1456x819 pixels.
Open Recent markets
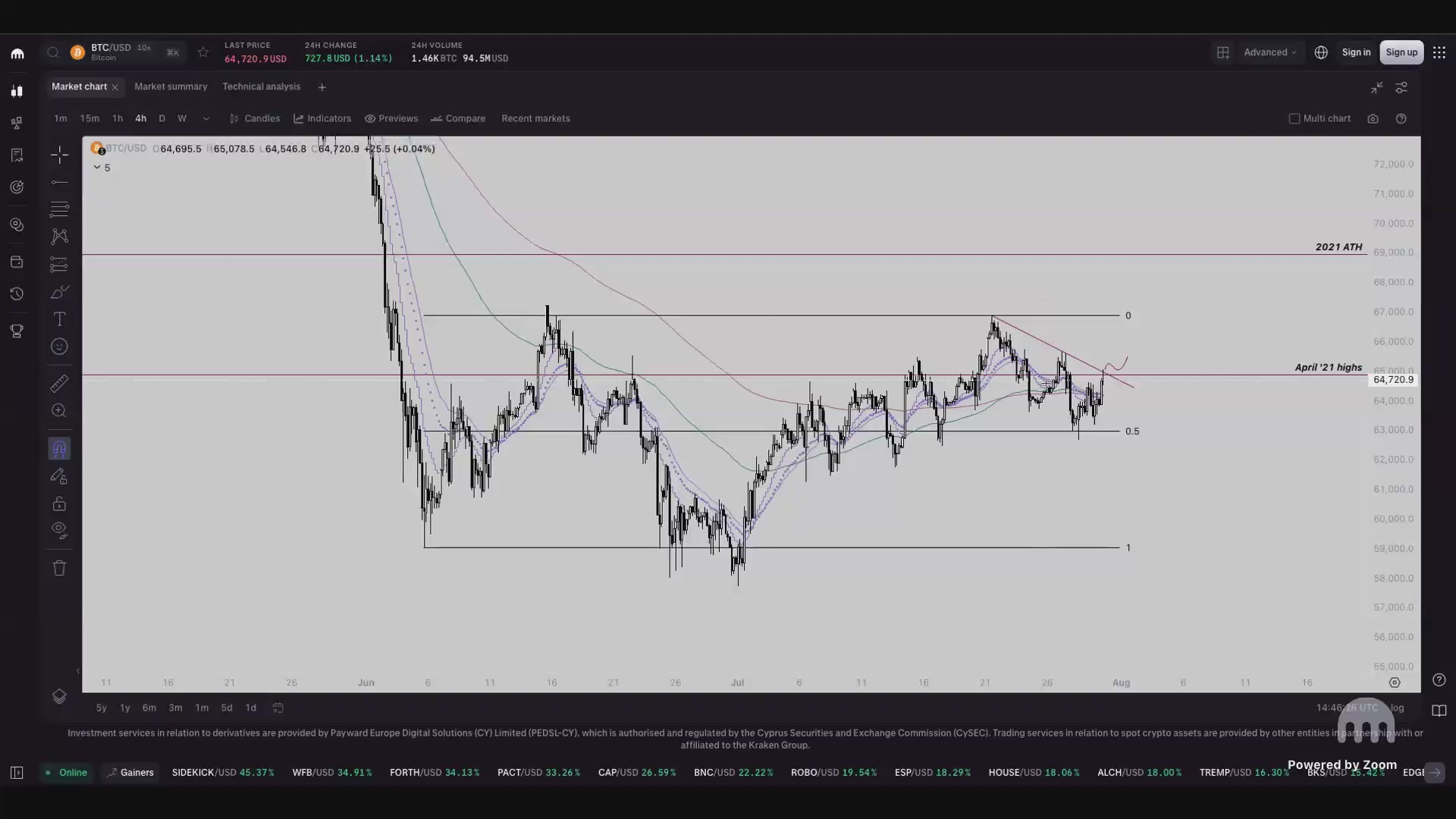pyautogui.click(x=535, y=119)
